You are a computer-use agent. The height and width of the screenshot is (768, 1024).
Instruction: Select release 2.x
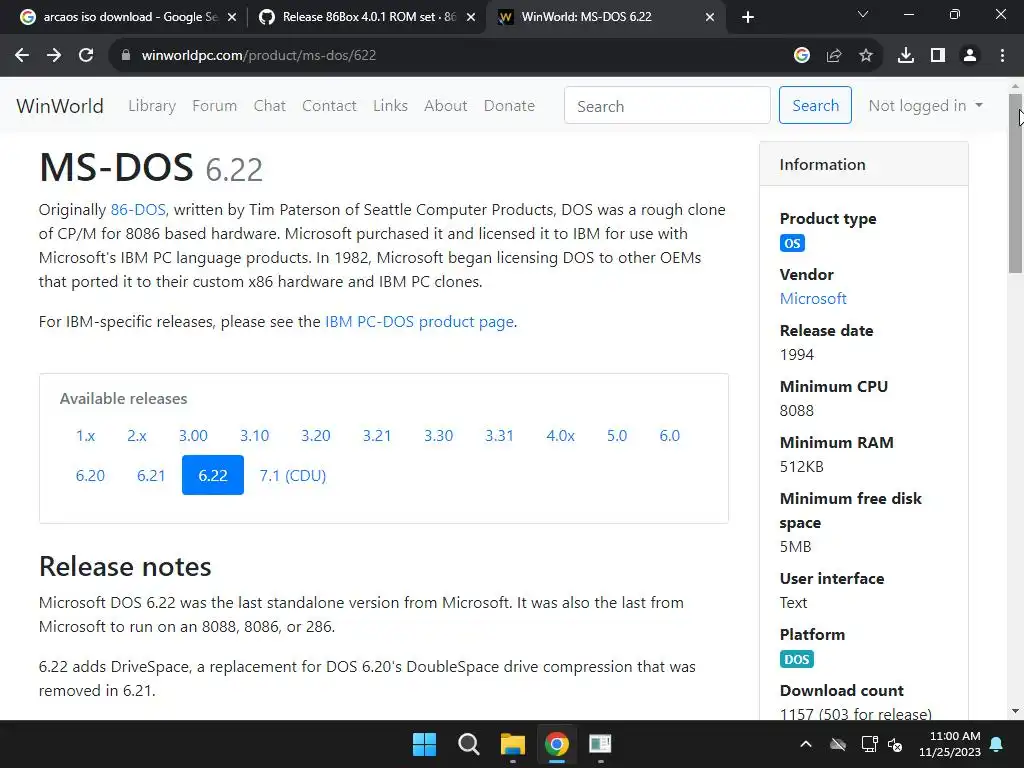click(136, 436)
